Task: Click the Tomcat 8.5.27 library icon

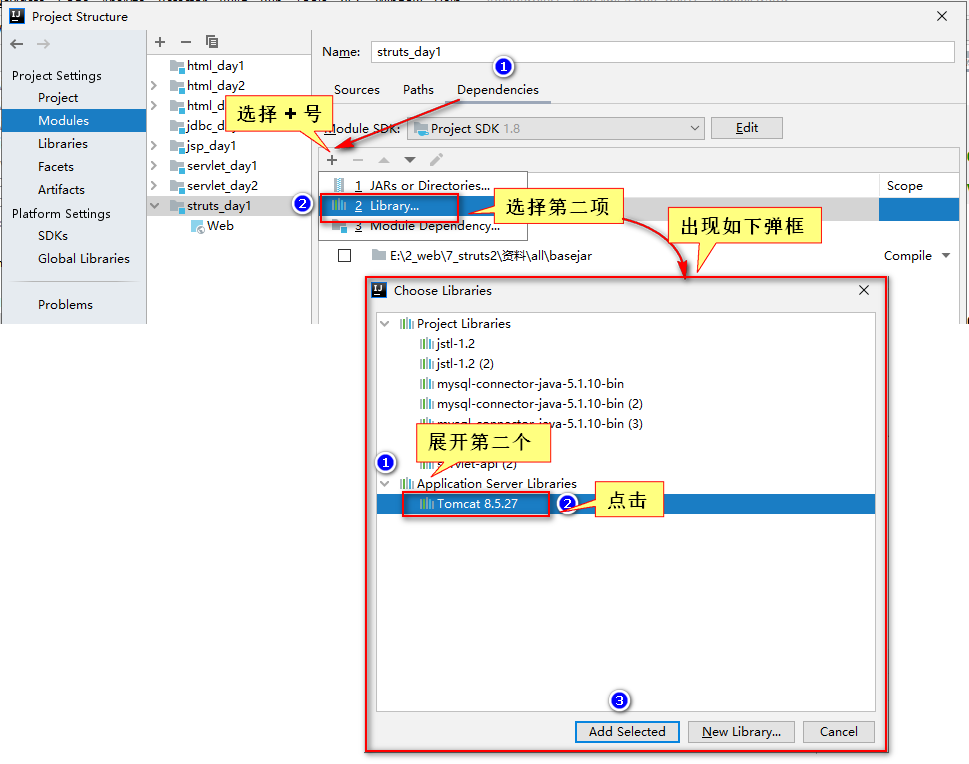Action: pos(426,504)
